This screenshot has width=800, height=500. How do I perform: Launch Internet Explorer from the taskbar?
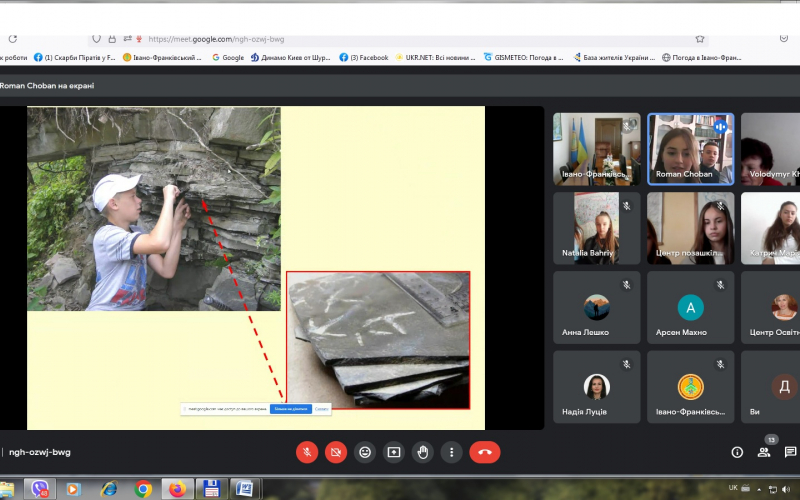point(109,489)
